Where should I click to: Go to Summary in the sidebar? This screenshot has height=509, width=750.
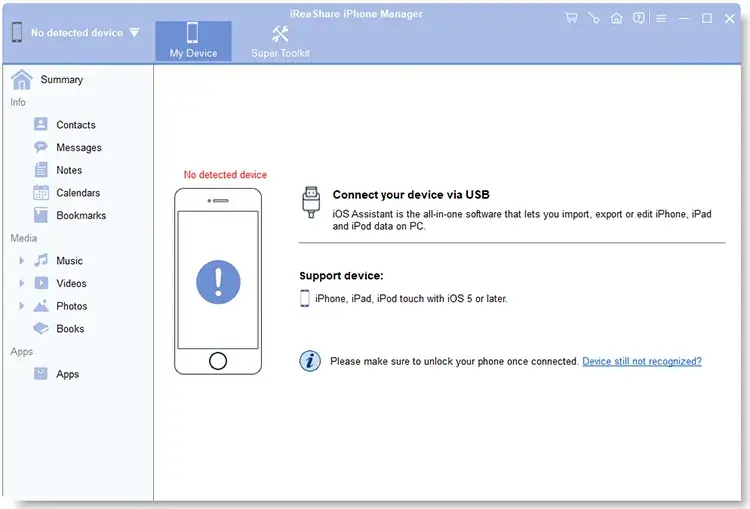click(61, 80)
